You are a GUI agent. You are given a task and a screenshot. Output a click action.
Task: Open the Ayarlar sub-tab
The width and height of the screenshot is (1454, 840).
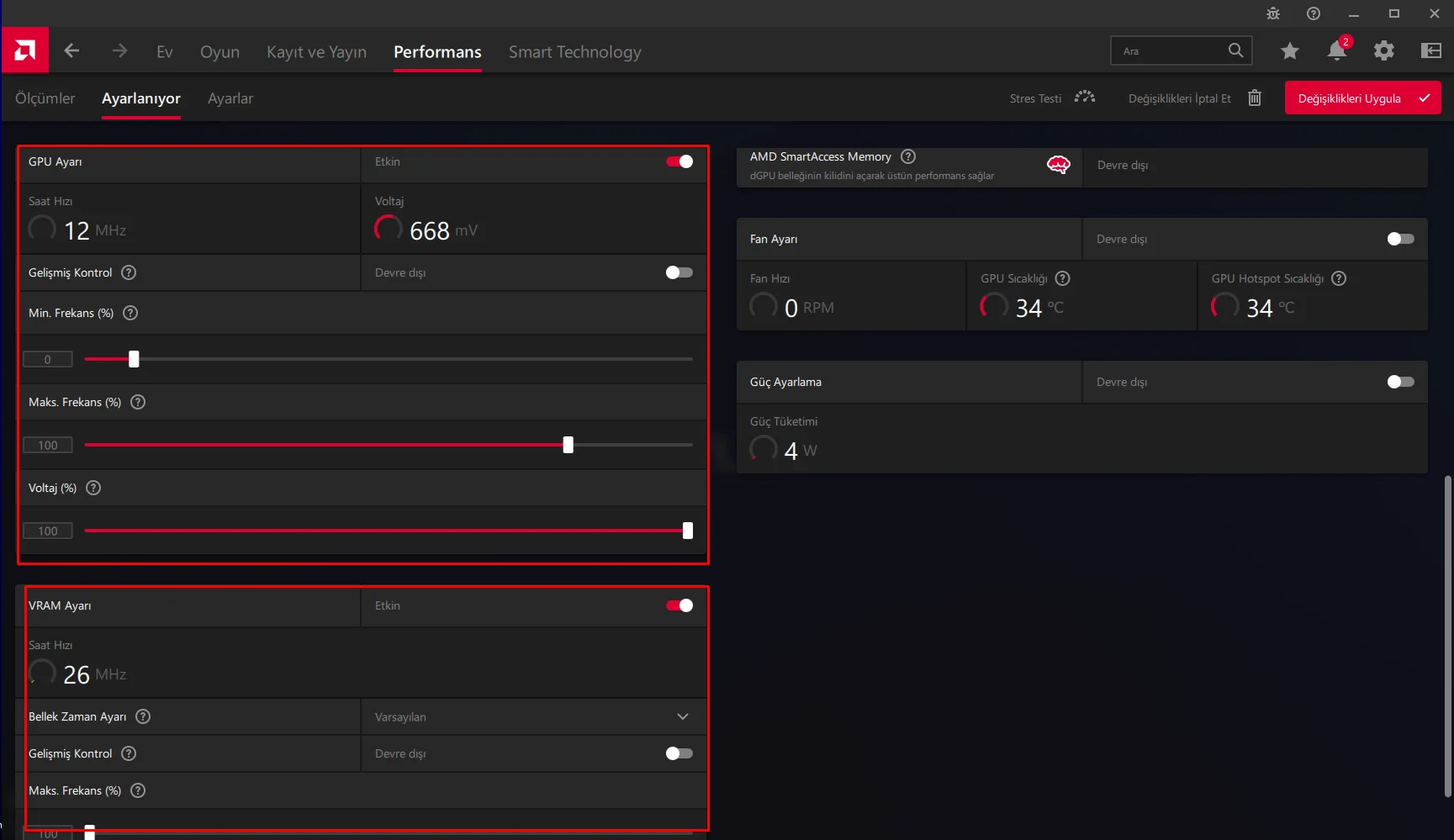click(x=230, y=98)
